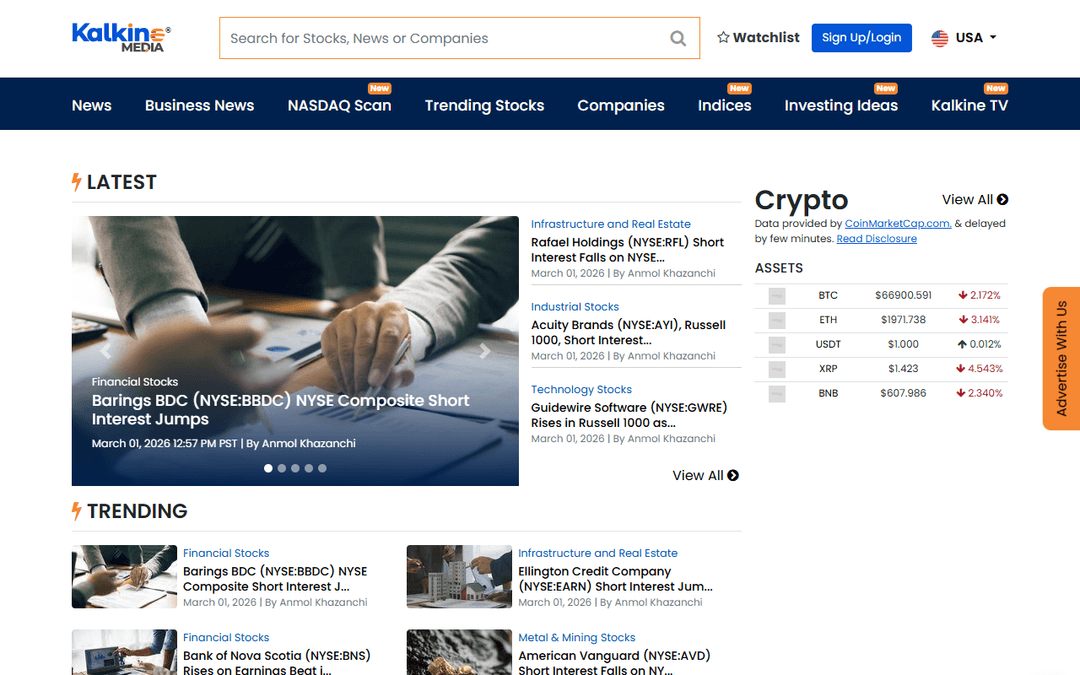Open the Kalkine TV menu item
The image size is (1080, 675).
(x=969, y=105)
